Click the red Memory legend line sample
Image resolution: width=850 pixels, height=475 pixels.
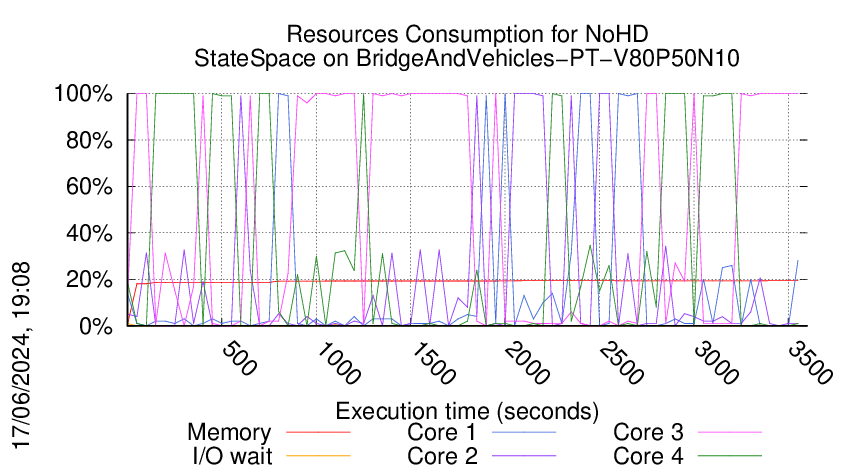318,432
